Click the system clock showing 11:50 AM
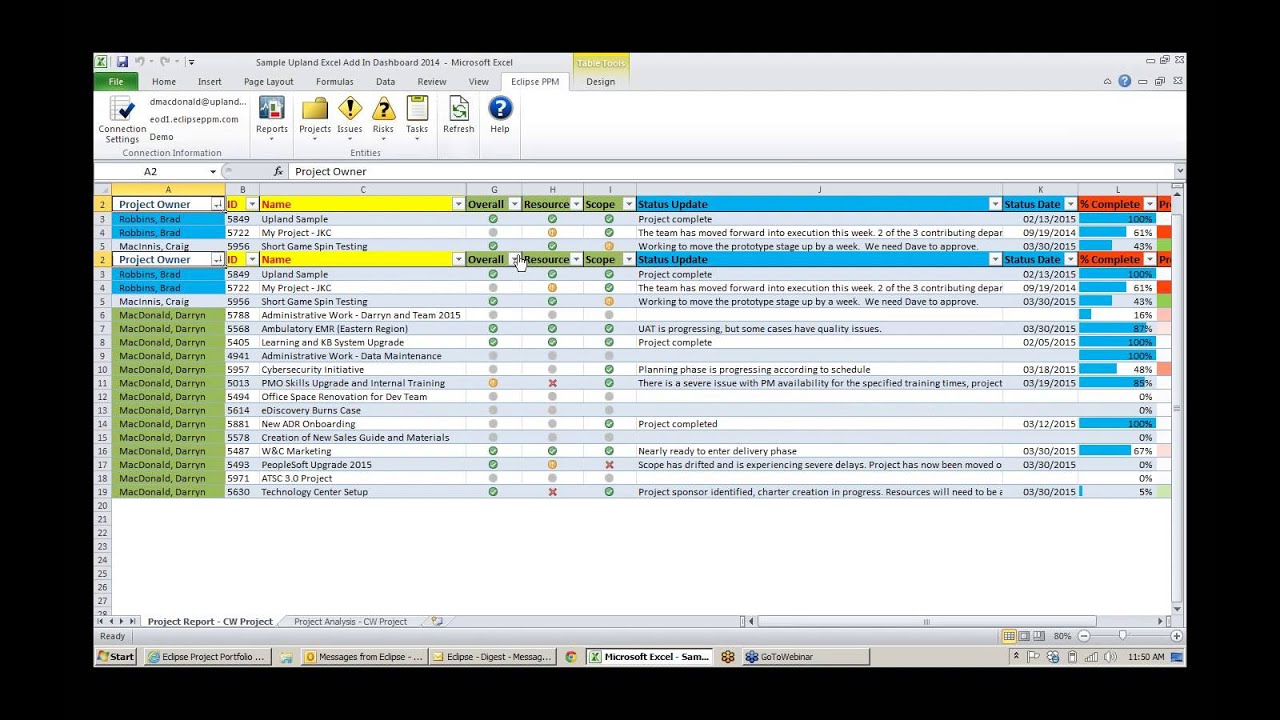The width and height of the screenshot is (1280, 720). [1145, 657]
